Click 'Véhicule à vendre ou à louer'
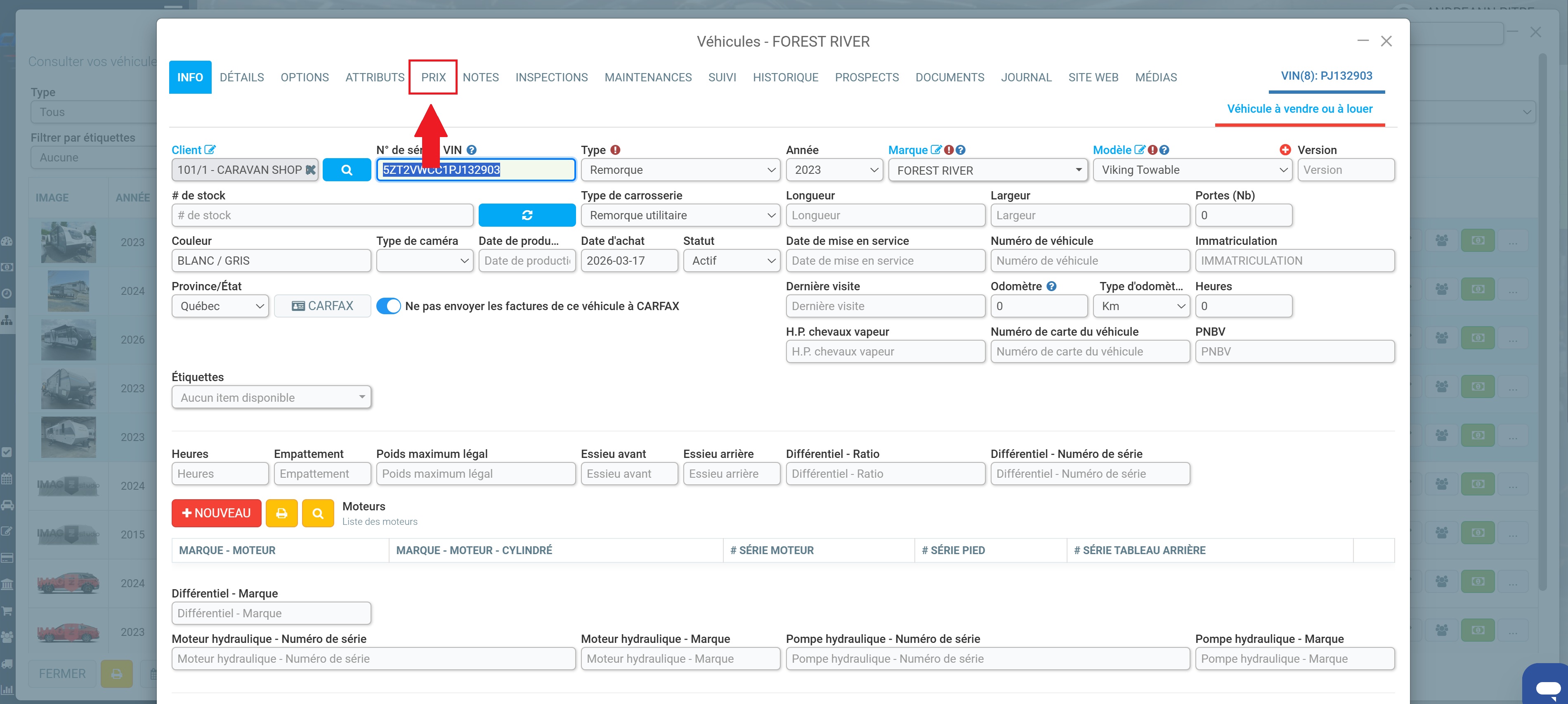The image size is (1568, 704). click(x=1299, y=109)
